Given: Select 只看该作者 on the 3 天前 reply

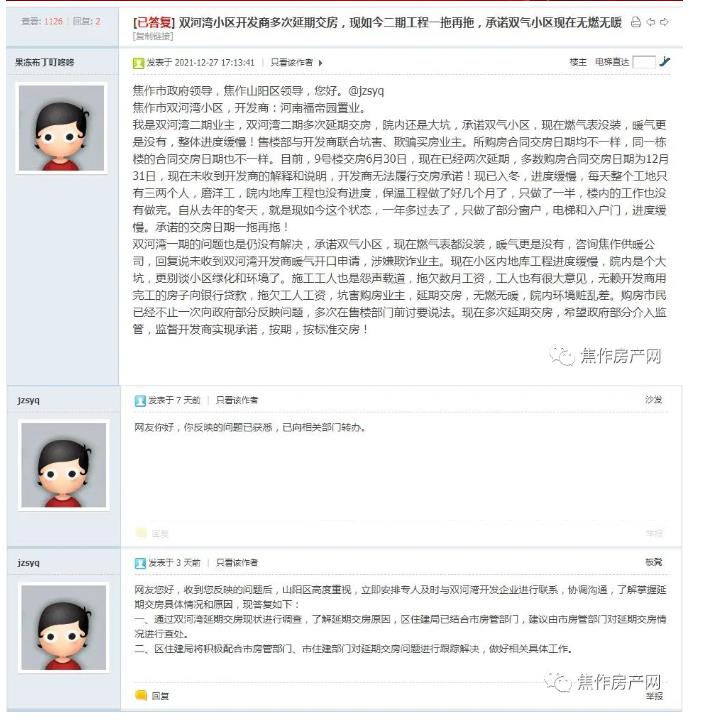Looking at the screenshot, I should pos(237,562).
